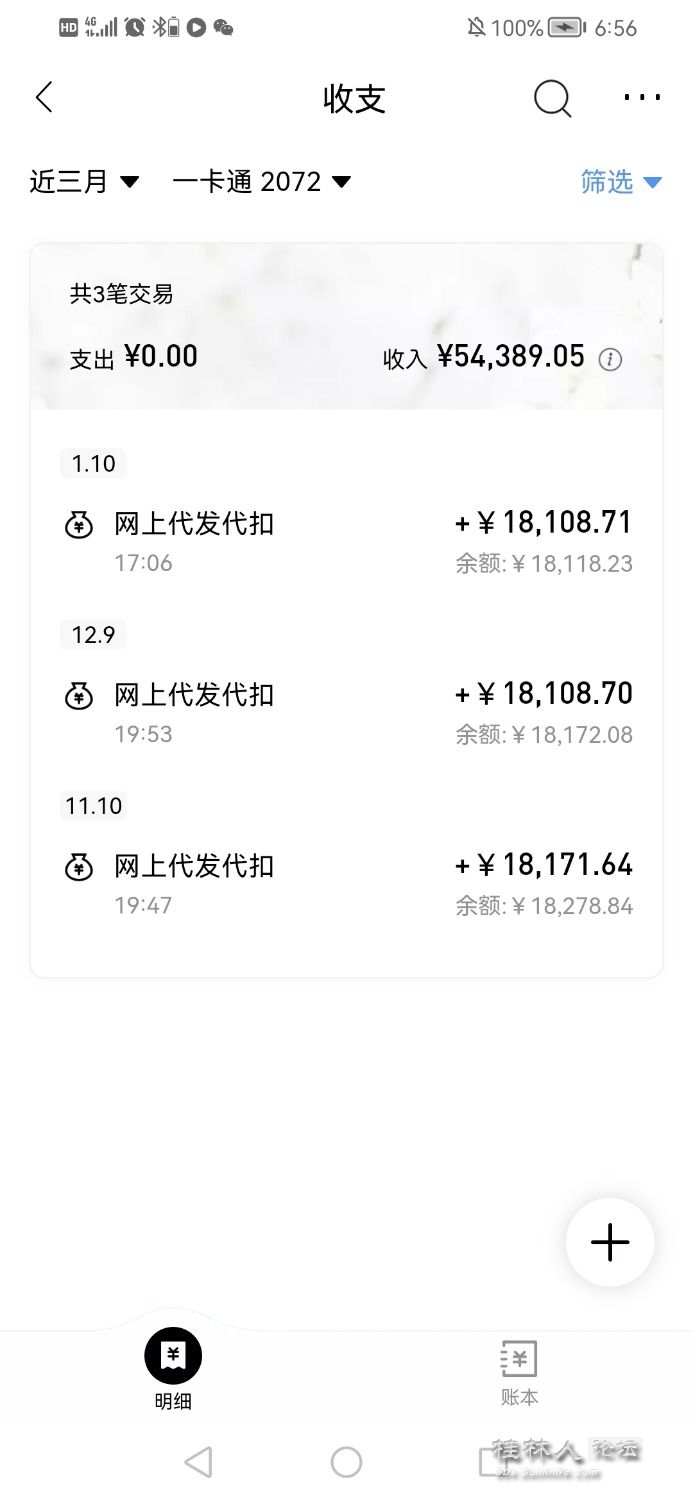Tap the back arrow icon
The width and height of the screenshot is (693, 1500).
tap(44, 98)
